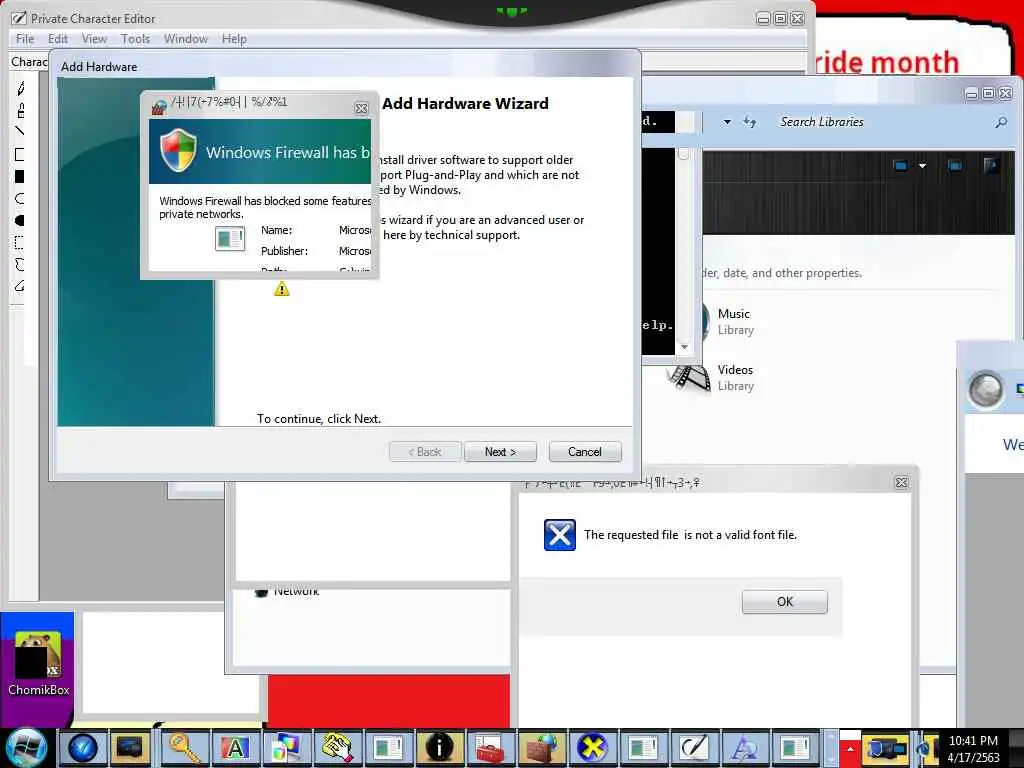The height and width of the screenshot is (768, 1024).
Task: Click the text 'To continue, click Next.'
Action: 319,419
